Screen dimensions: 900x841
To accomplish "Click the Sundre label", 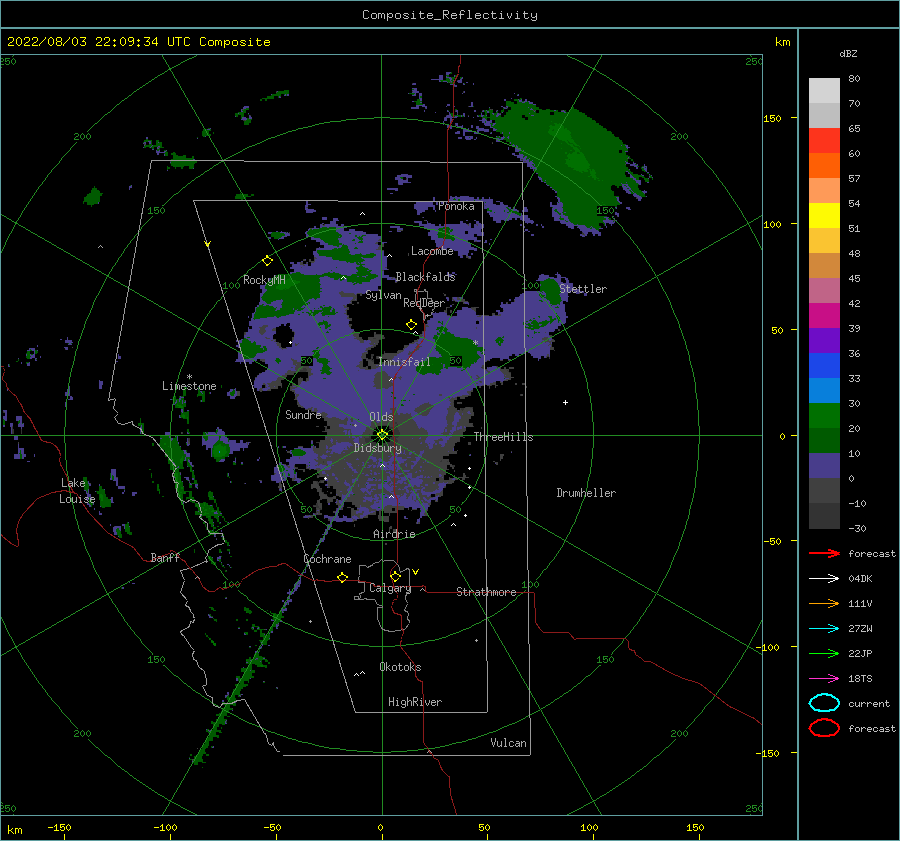I will 303,414.
